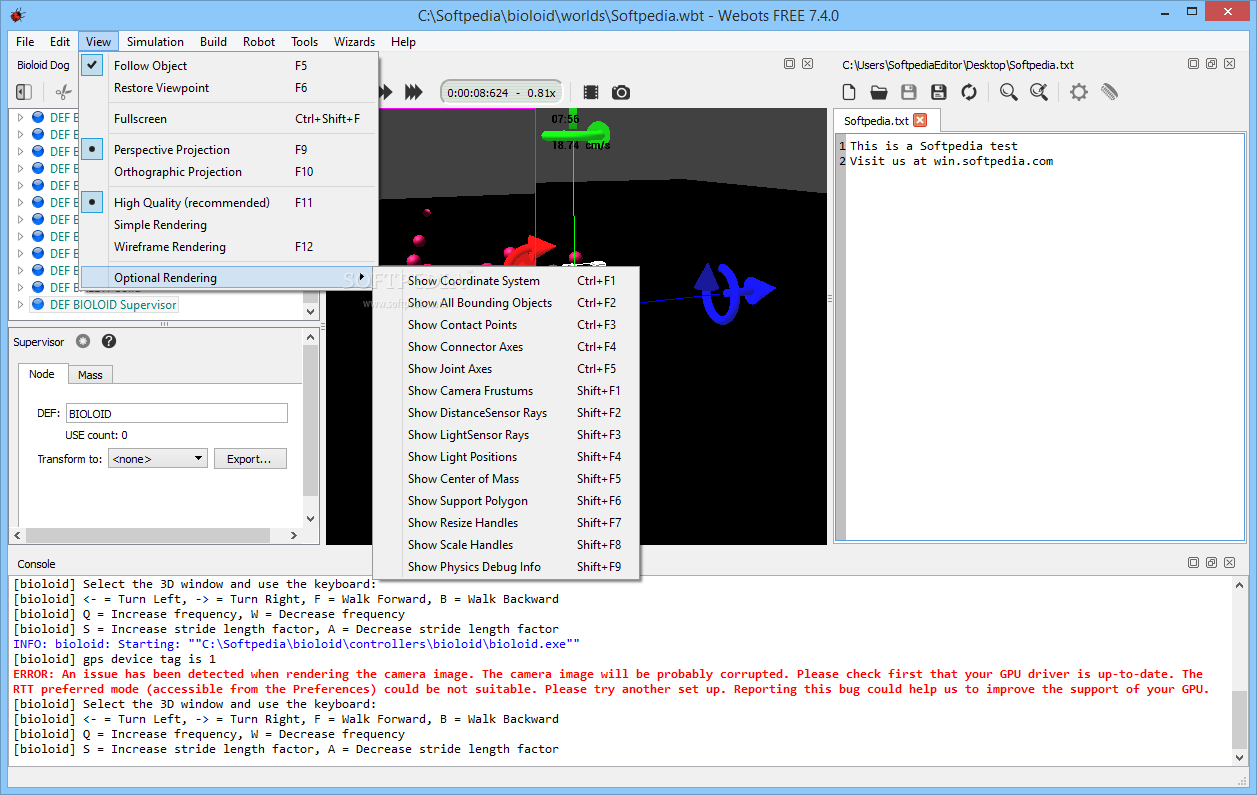Click Restore Viewpoint in the View menu
This screenshot has width=1257, height=795.
tap(229, 88)
